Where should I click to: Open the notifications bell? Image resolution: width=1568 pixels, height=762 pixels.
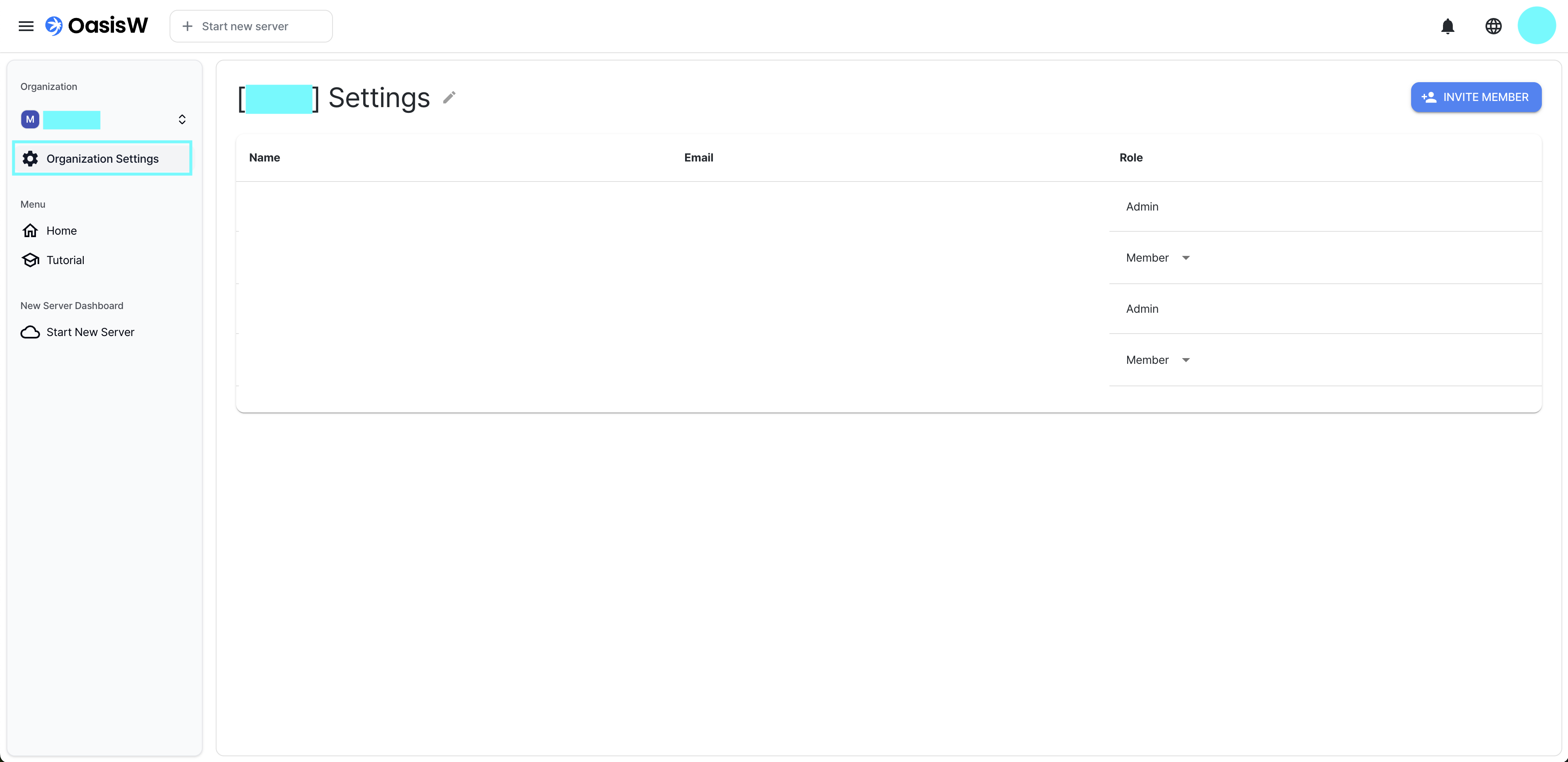[x=1447, y=26]
